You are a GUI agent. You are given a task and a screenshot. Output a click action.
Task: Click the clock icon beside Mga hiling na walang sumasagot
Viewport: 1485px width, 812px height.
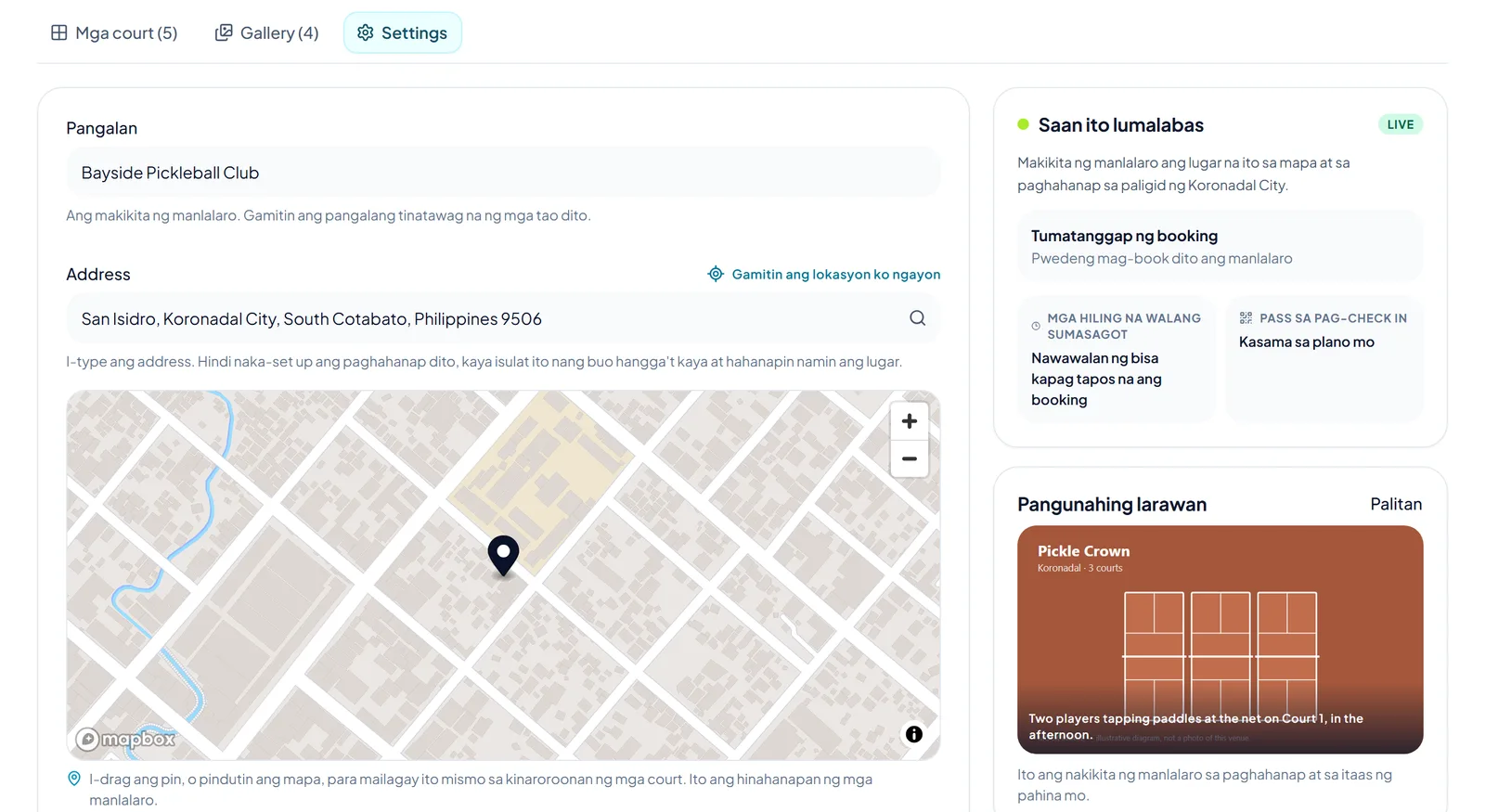click(x=1036, y=327)
